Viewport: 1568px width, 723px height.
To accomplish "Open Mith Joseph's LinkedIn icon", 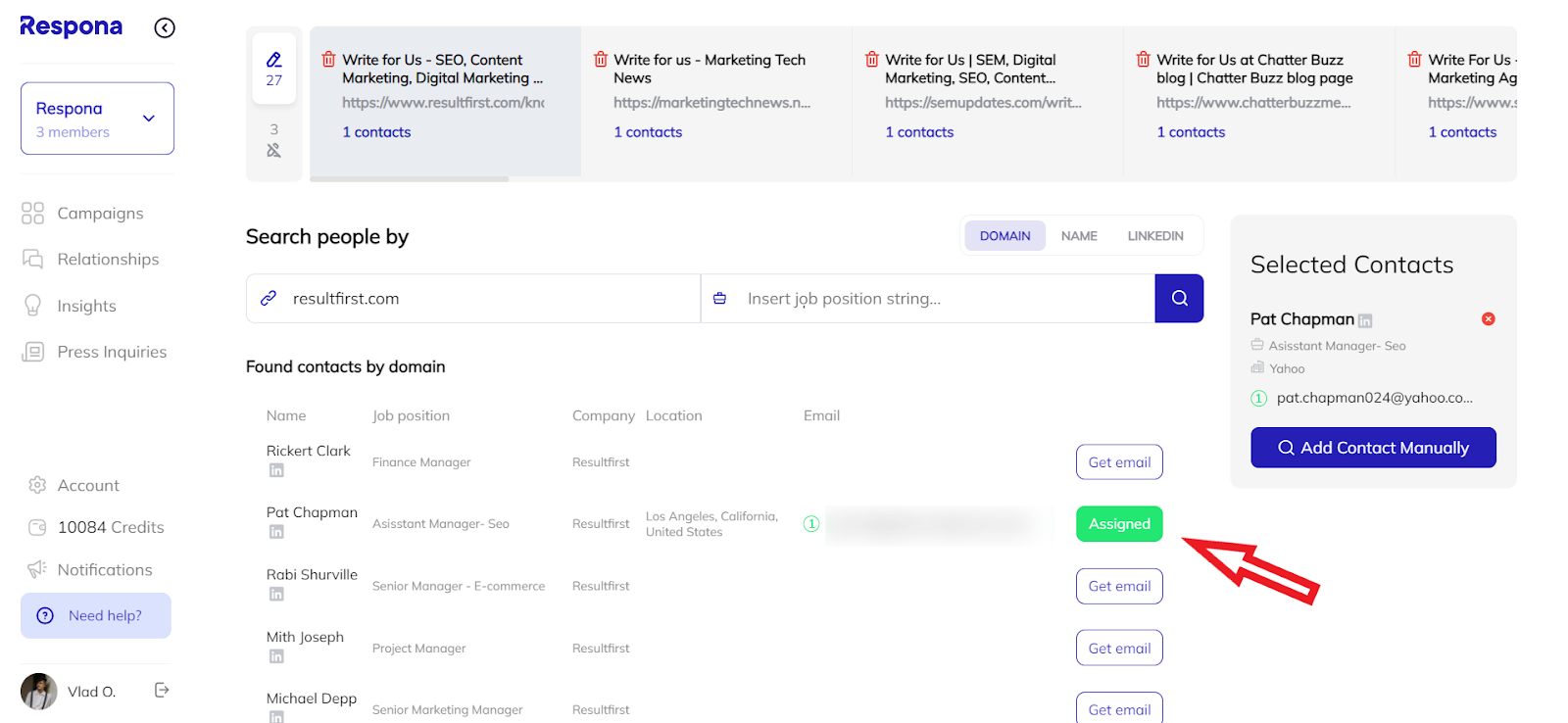I will (276, 656).
